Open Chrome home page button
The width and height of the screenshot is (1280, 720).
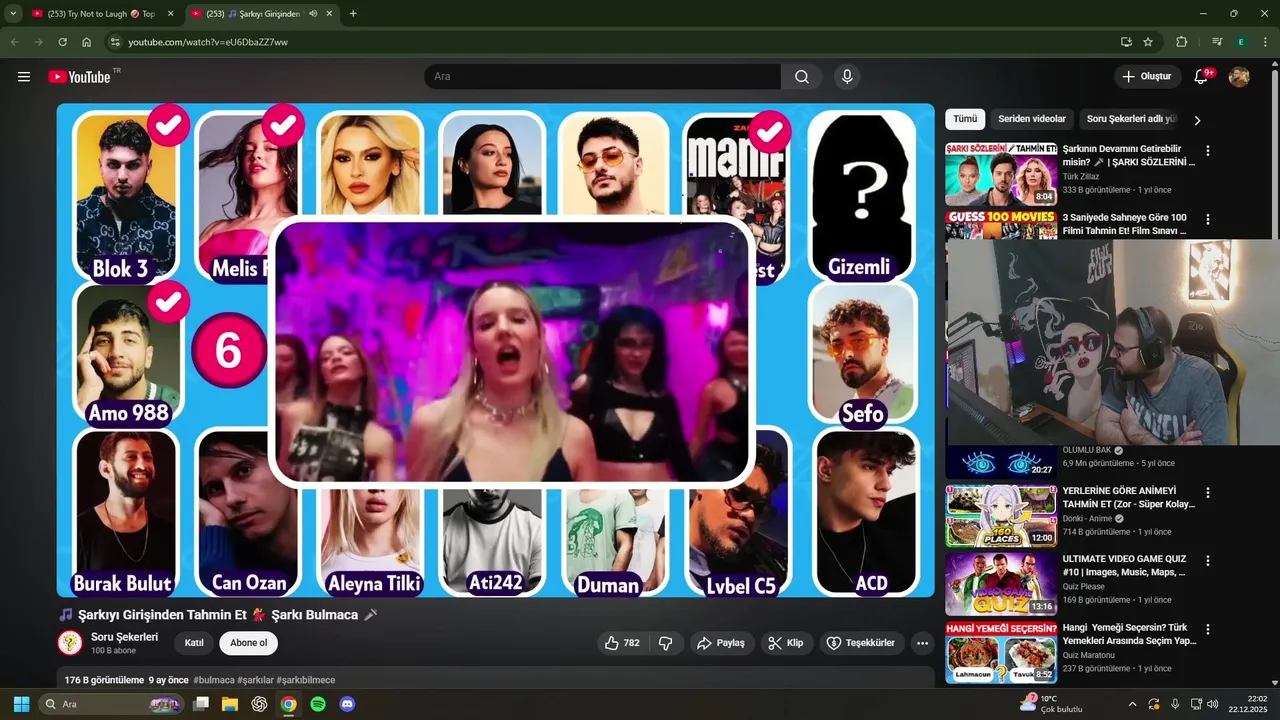pos(87,42)
